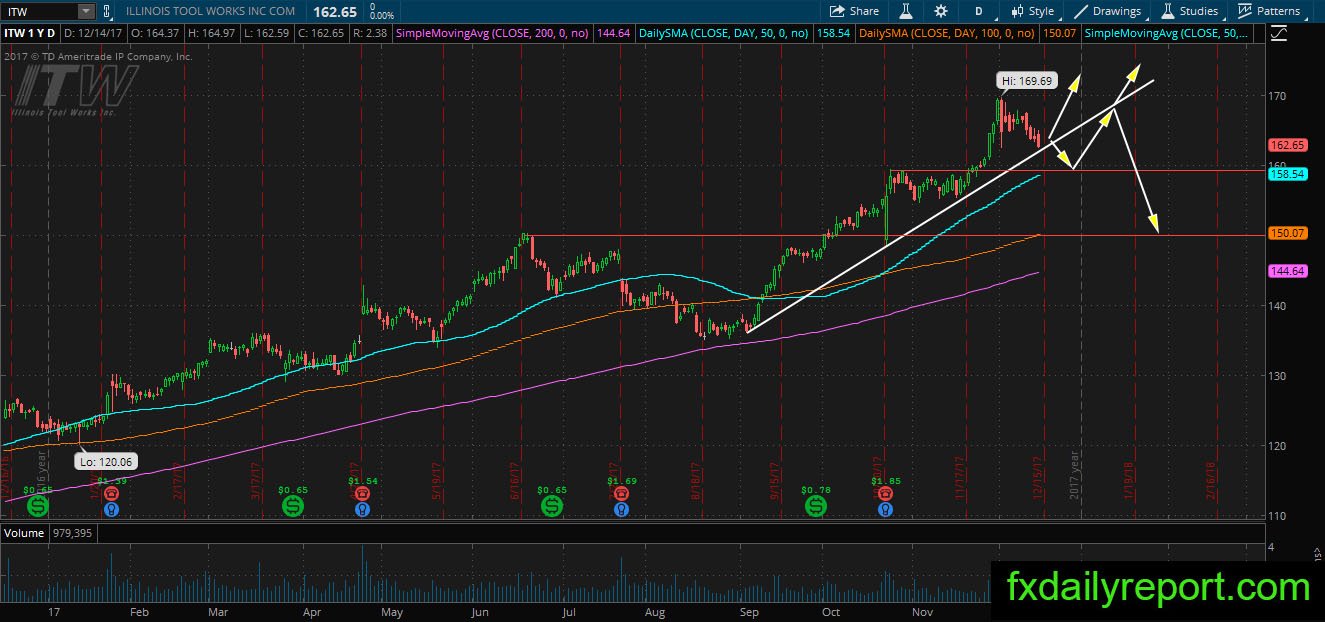Screen dimensions: 1325x622
Task: Click the red phone earnings icon under $1.54
Action: pos(362,493)
